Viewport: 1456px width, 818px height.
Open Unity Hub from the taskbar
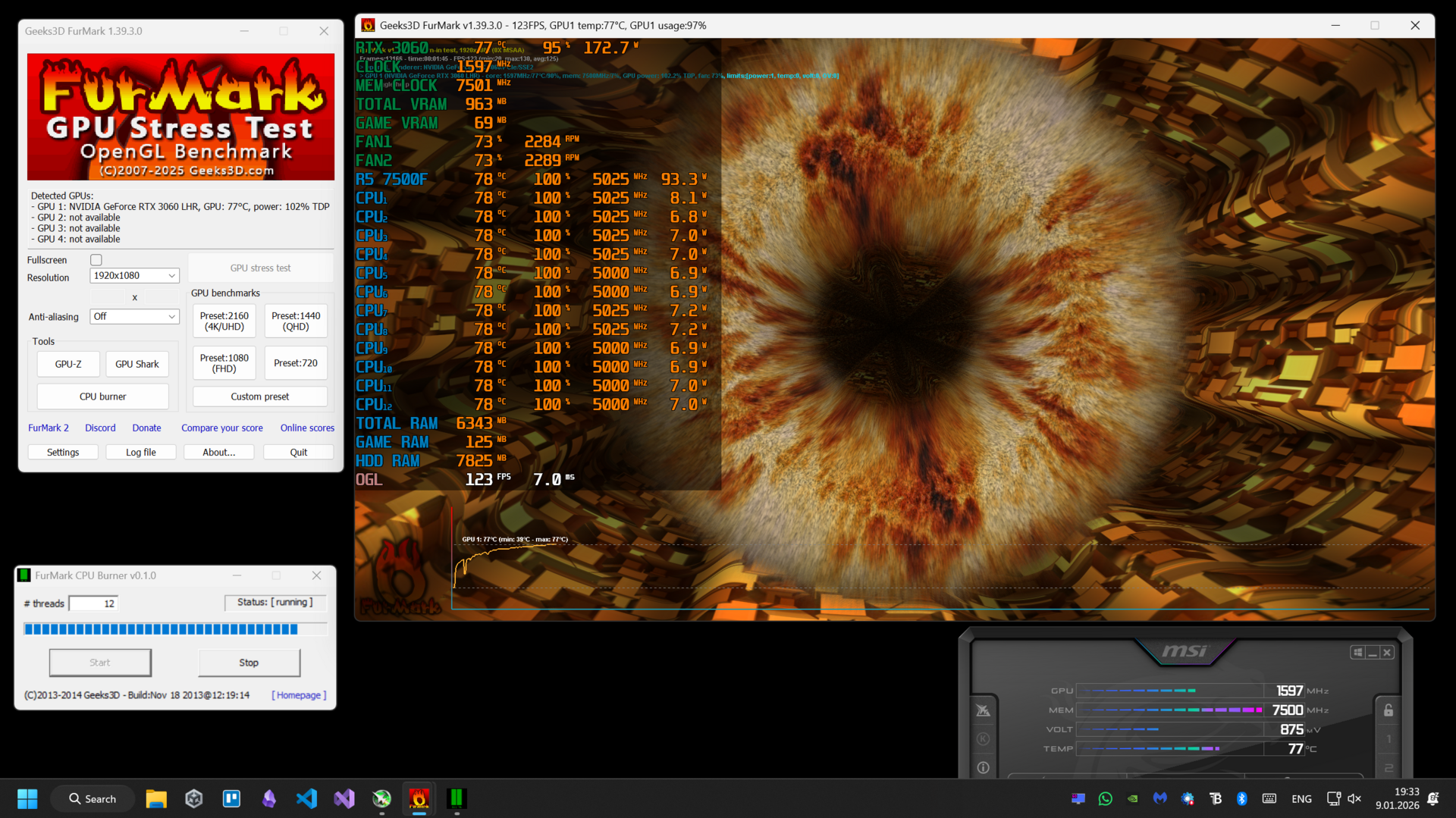(194, 798)
